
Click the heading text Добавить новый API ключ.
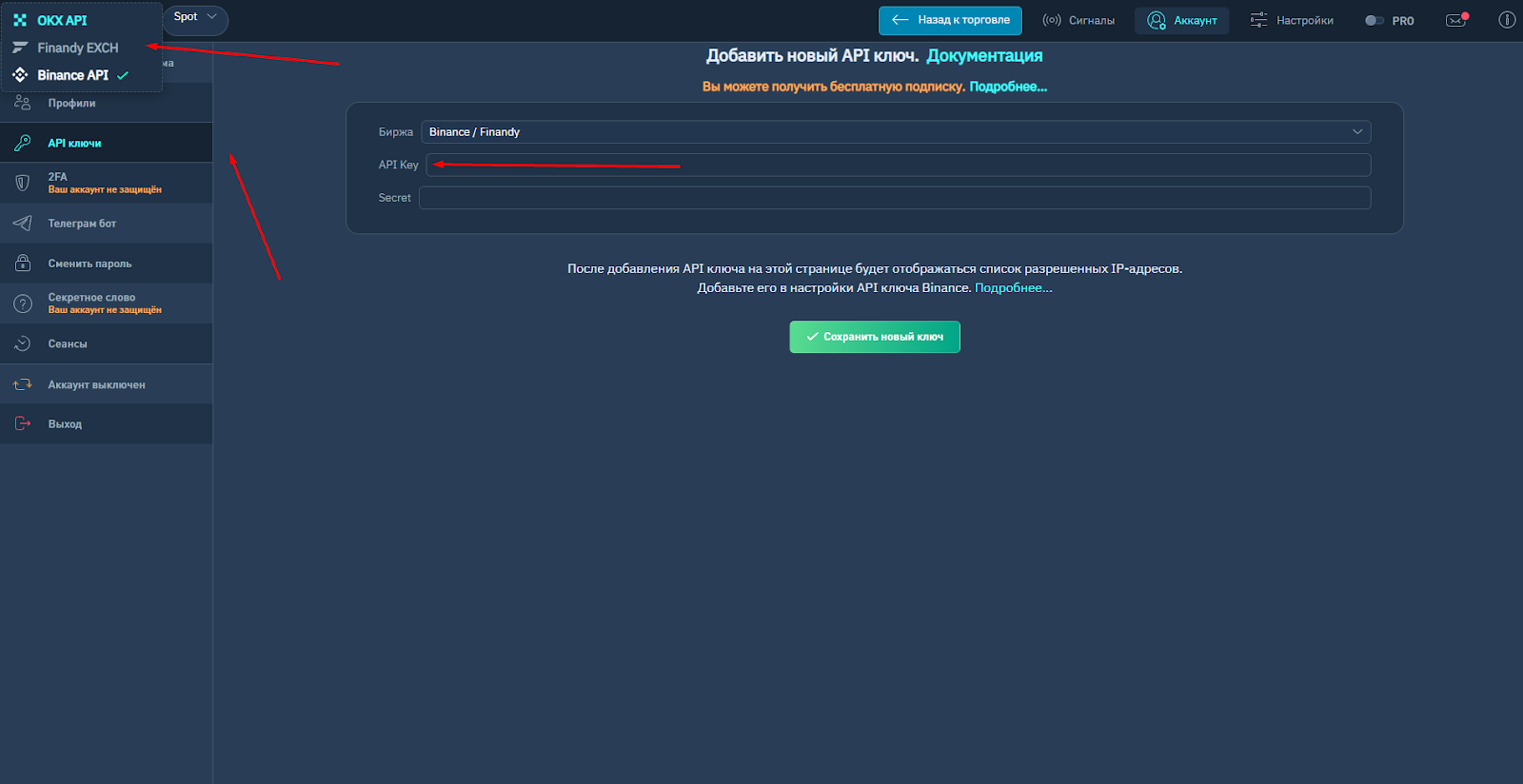point(812,56)
